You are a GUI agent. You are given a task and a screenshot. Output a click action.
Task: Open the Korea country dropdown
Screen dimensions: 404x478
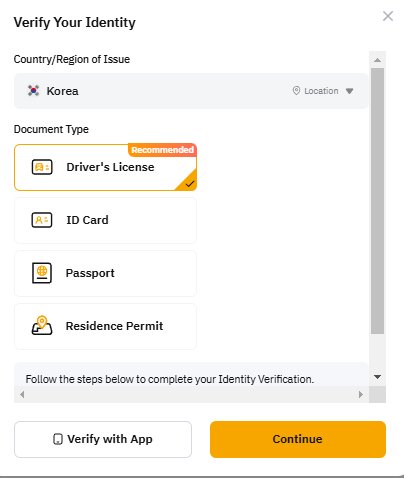191,91
